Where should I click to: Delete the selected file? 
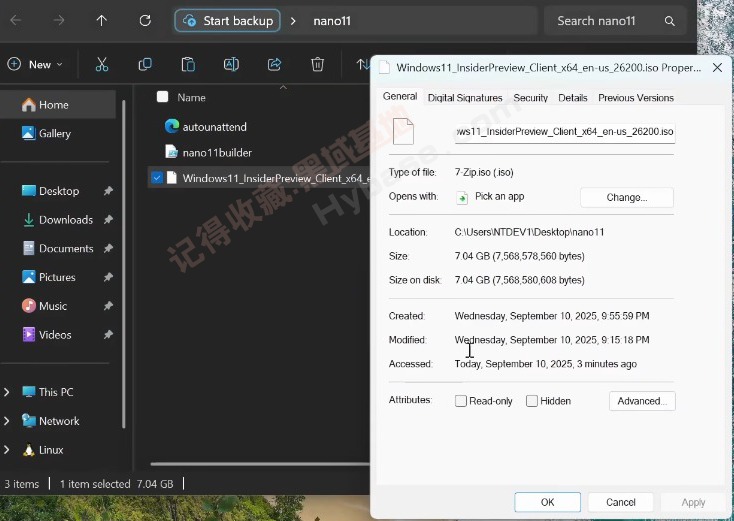tap(317, 65)
